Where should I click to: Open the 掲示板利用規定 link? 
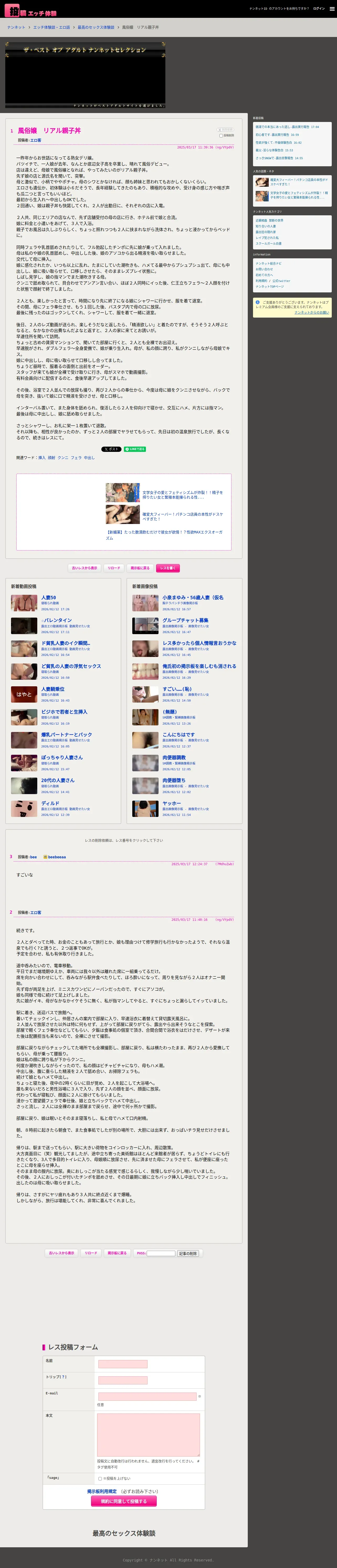102,1491
